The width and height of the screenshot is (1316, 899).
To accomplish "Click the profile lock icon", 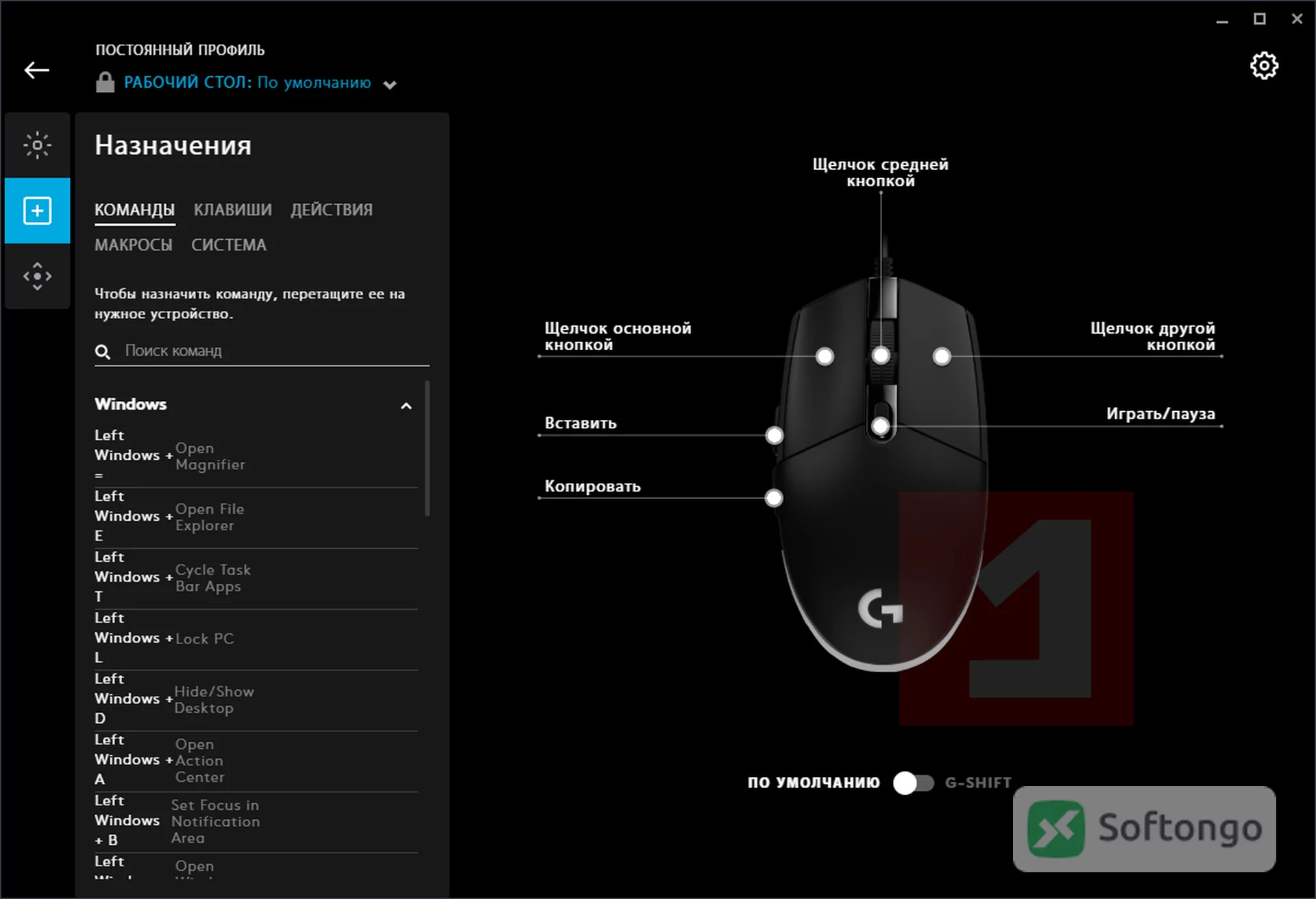I will pos(105,82).
